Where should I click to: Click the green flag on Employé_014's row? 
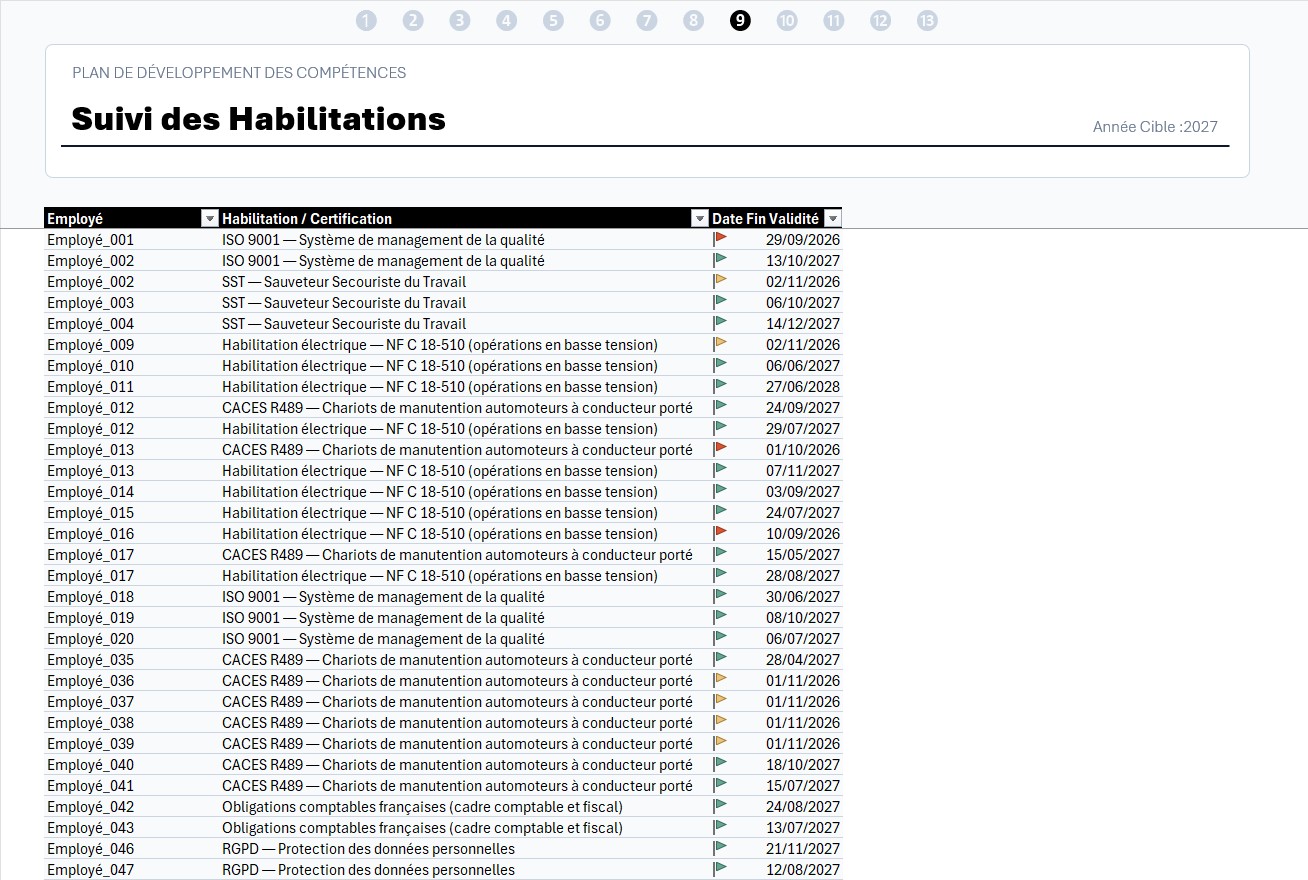click(720, 491)
